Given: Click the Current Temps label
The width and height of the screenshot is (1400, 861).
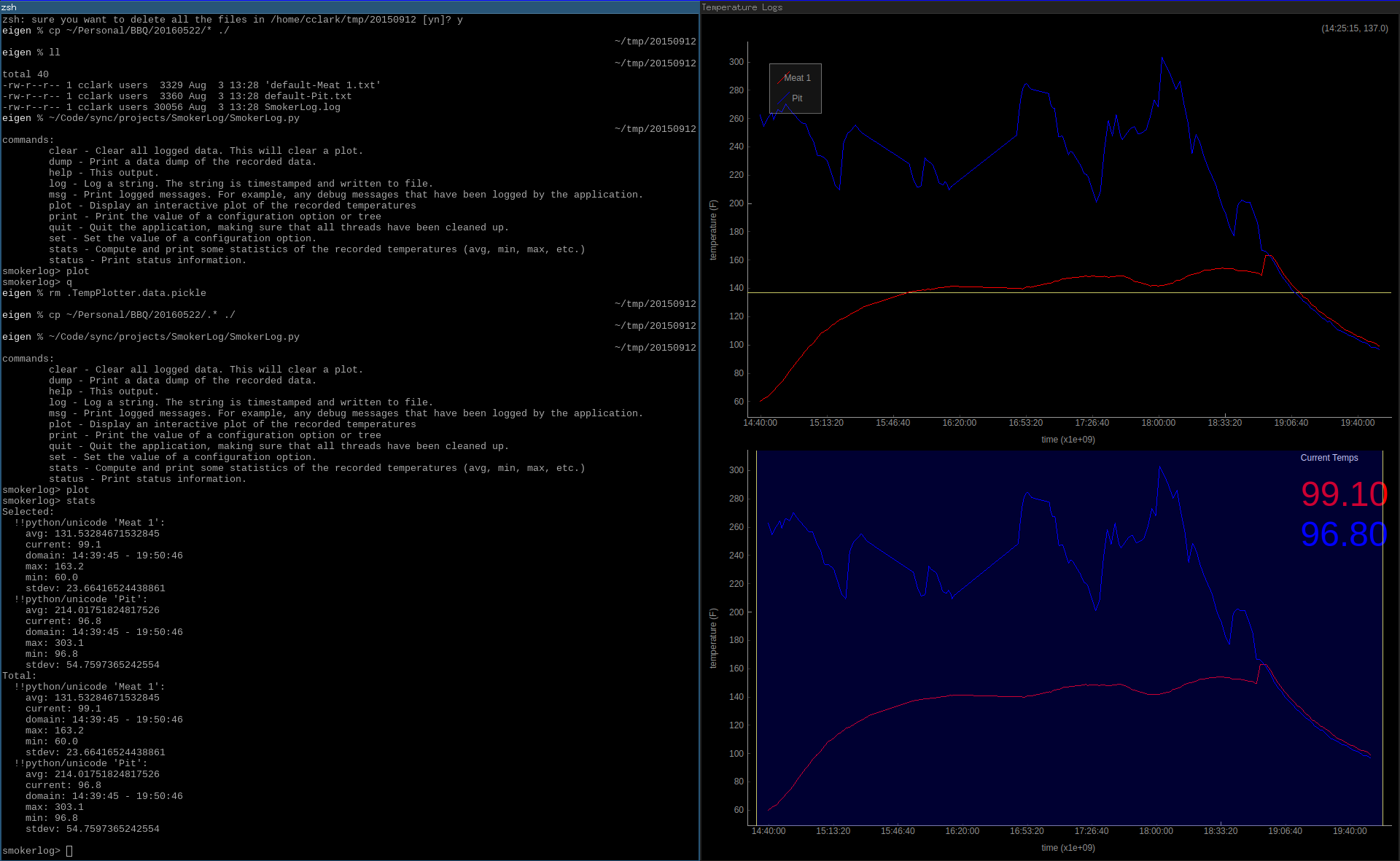Looking at the screenshot, I should (x=1329, y=458).
